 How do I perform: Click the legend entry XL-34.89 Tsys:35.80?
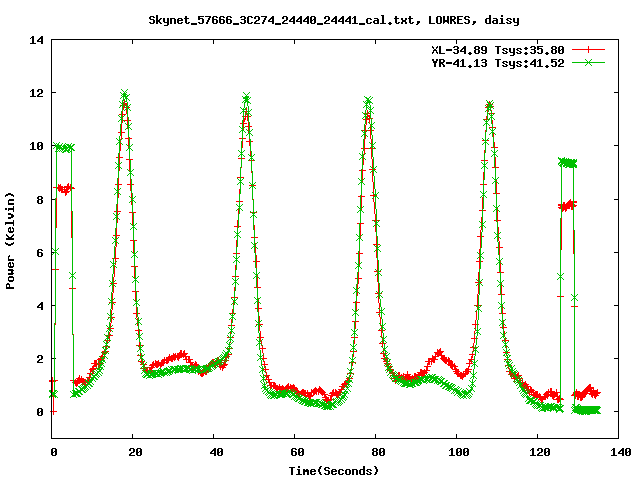coord(498,50)
